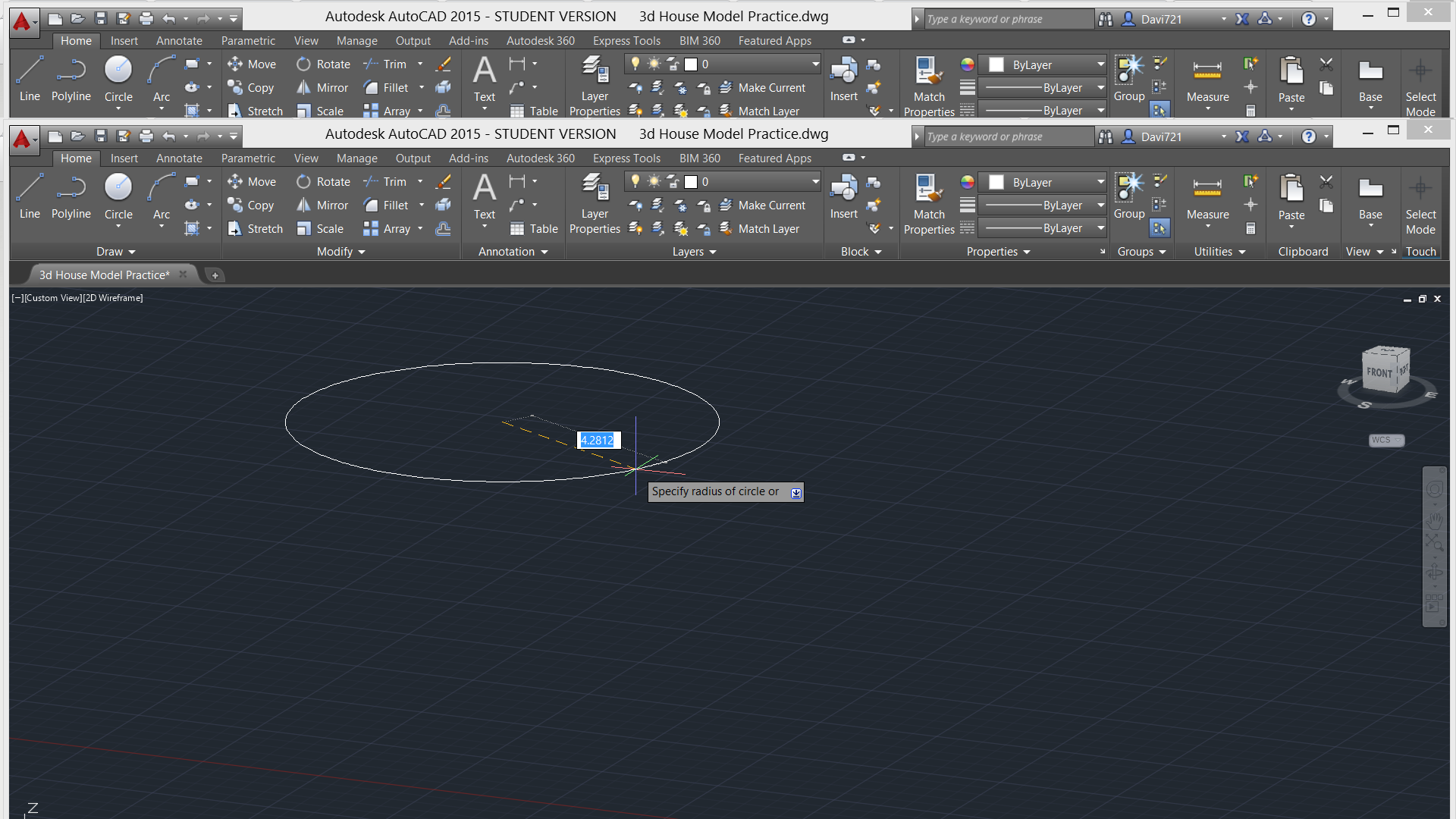The width and height of the screenshot is (1456, 819).
Task: Click the Stretch tool in lower ribbon
Action: pyautogui.click(x=255, y=229)
